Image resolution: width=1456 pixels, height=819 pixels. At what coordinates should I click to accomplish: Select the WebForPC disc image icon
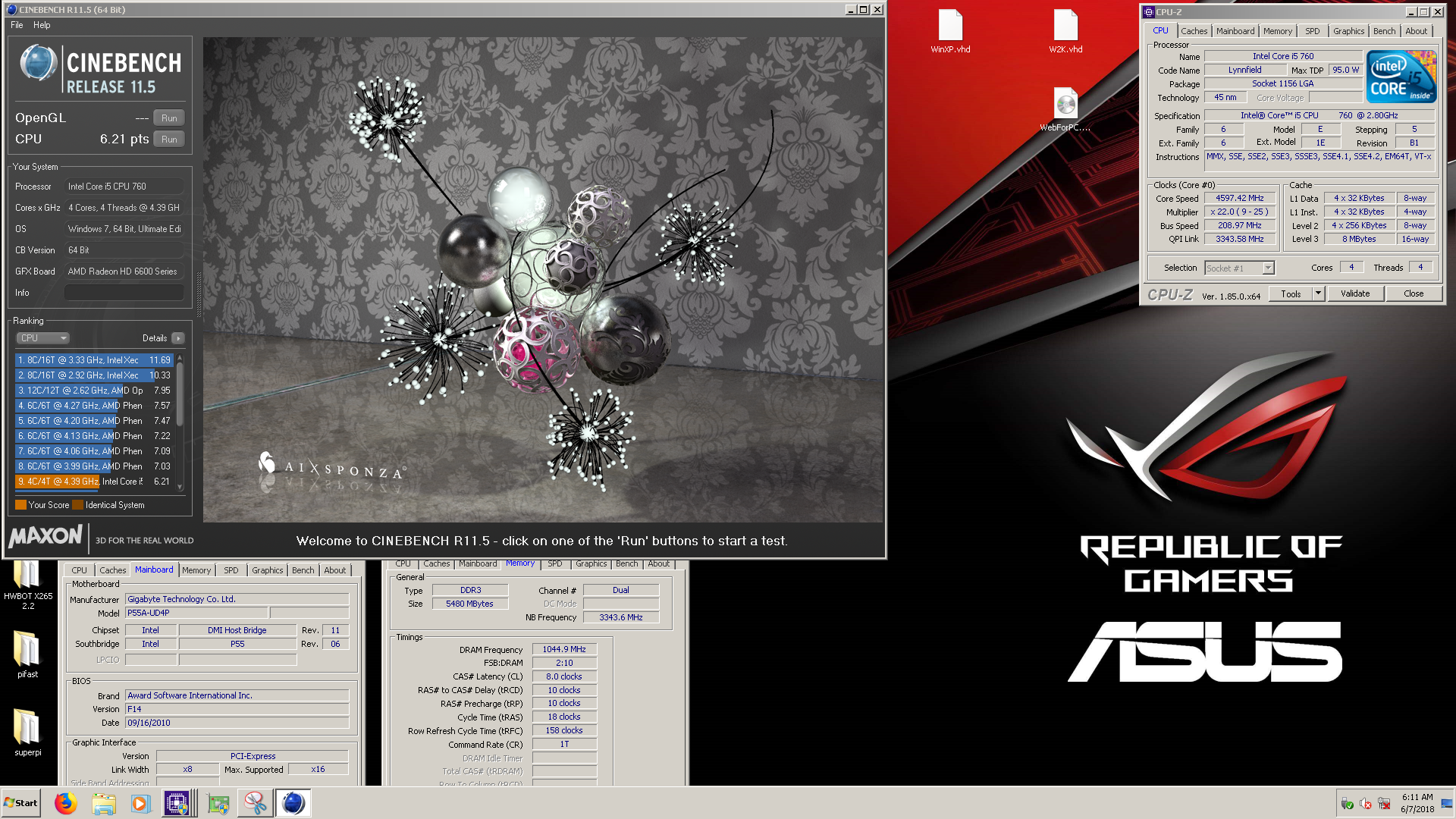point(1065,110)
